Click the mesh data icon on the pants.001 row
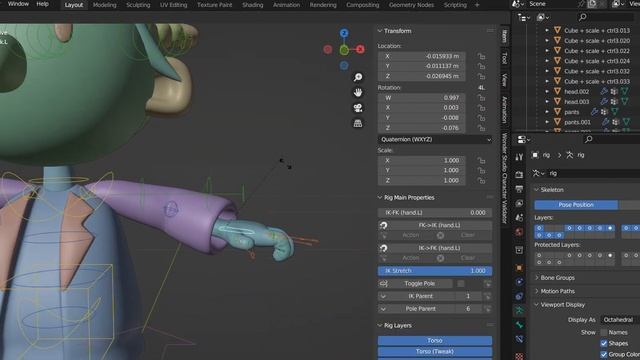Image resolution: width=640 pixels, height=360 pixels. (x=626, y=122)
